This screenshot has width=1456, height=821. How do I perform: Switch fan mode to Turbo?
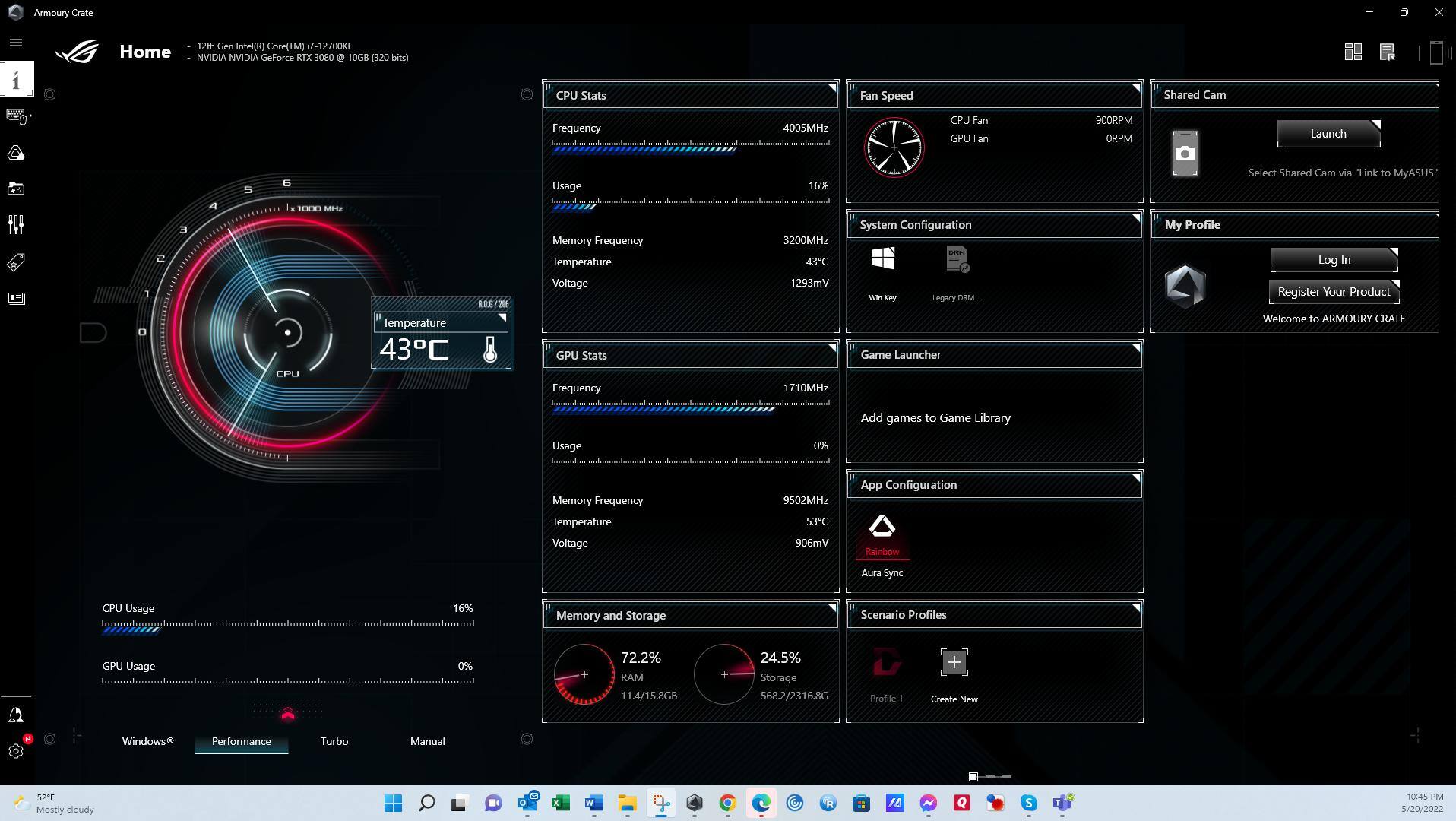(x=334, y=741)
